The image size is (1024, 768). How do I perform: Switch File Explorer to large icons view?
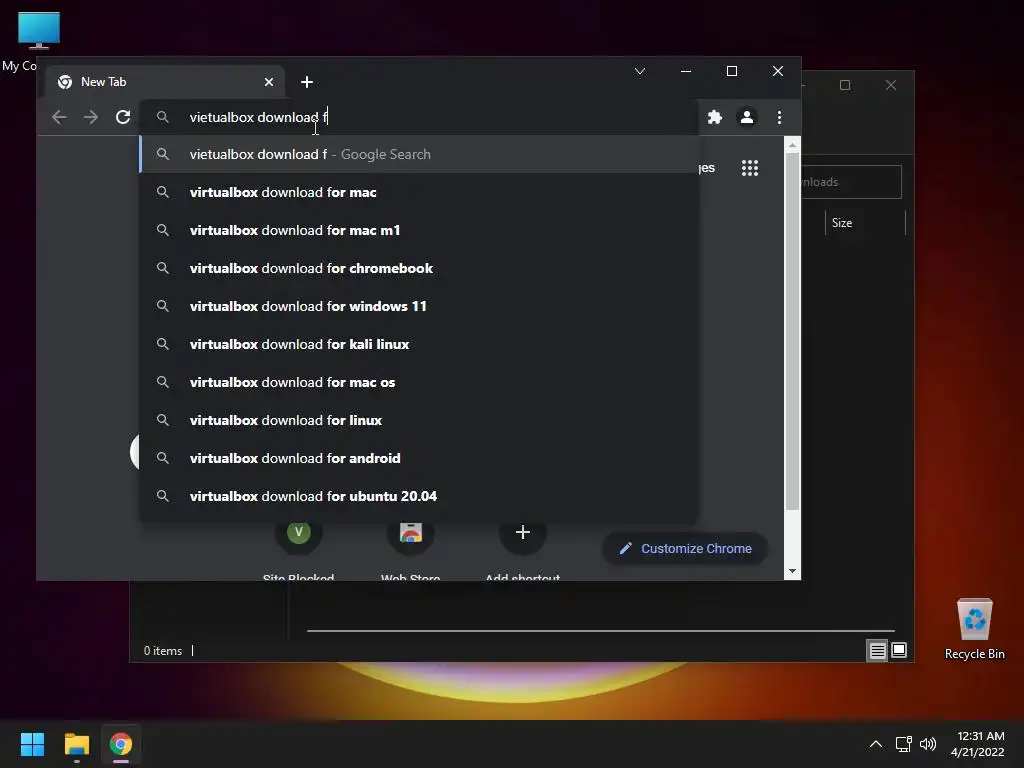click(x=899, y=650)
